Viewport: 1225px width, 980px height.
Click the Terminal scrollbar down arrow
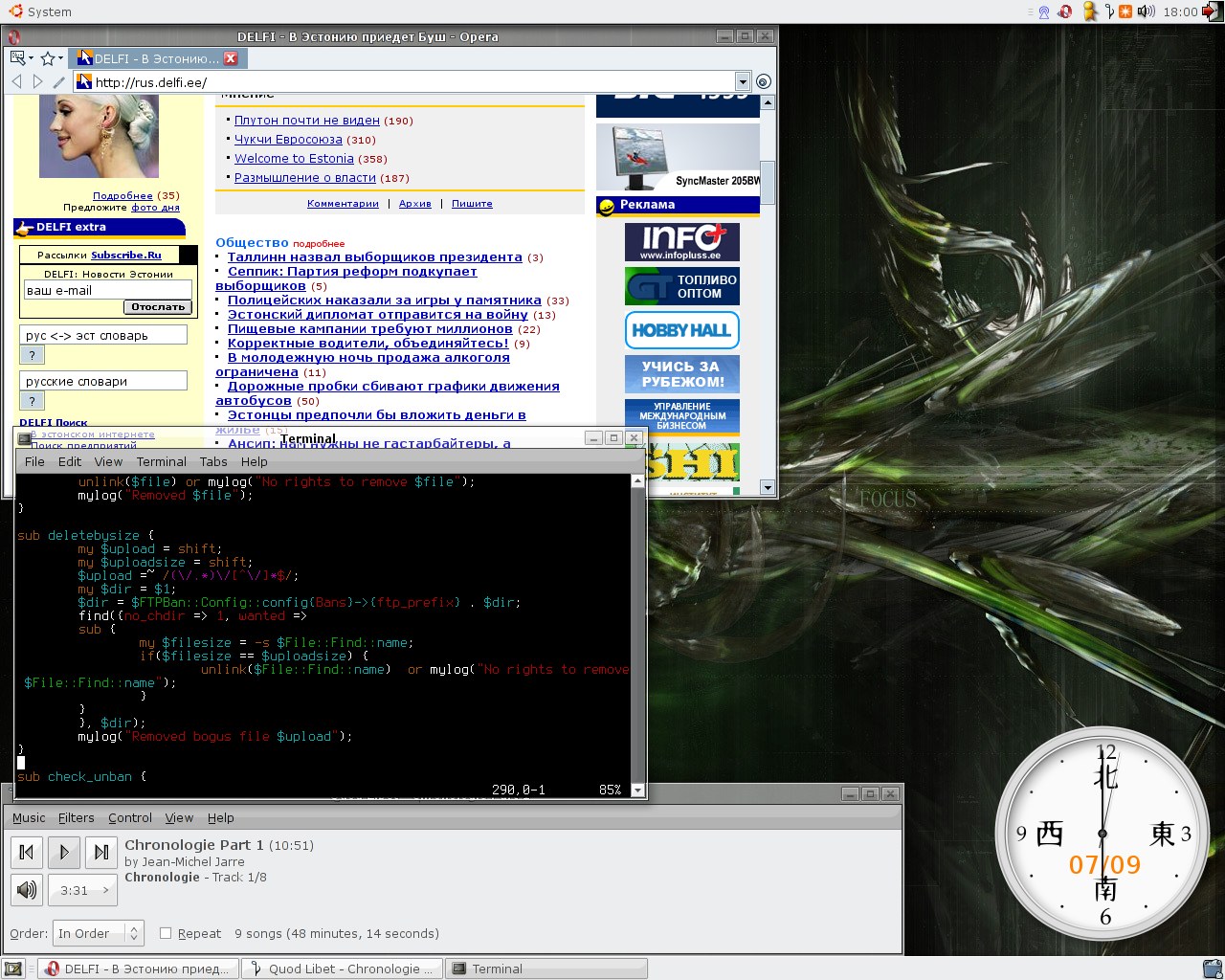click(638, 790)
